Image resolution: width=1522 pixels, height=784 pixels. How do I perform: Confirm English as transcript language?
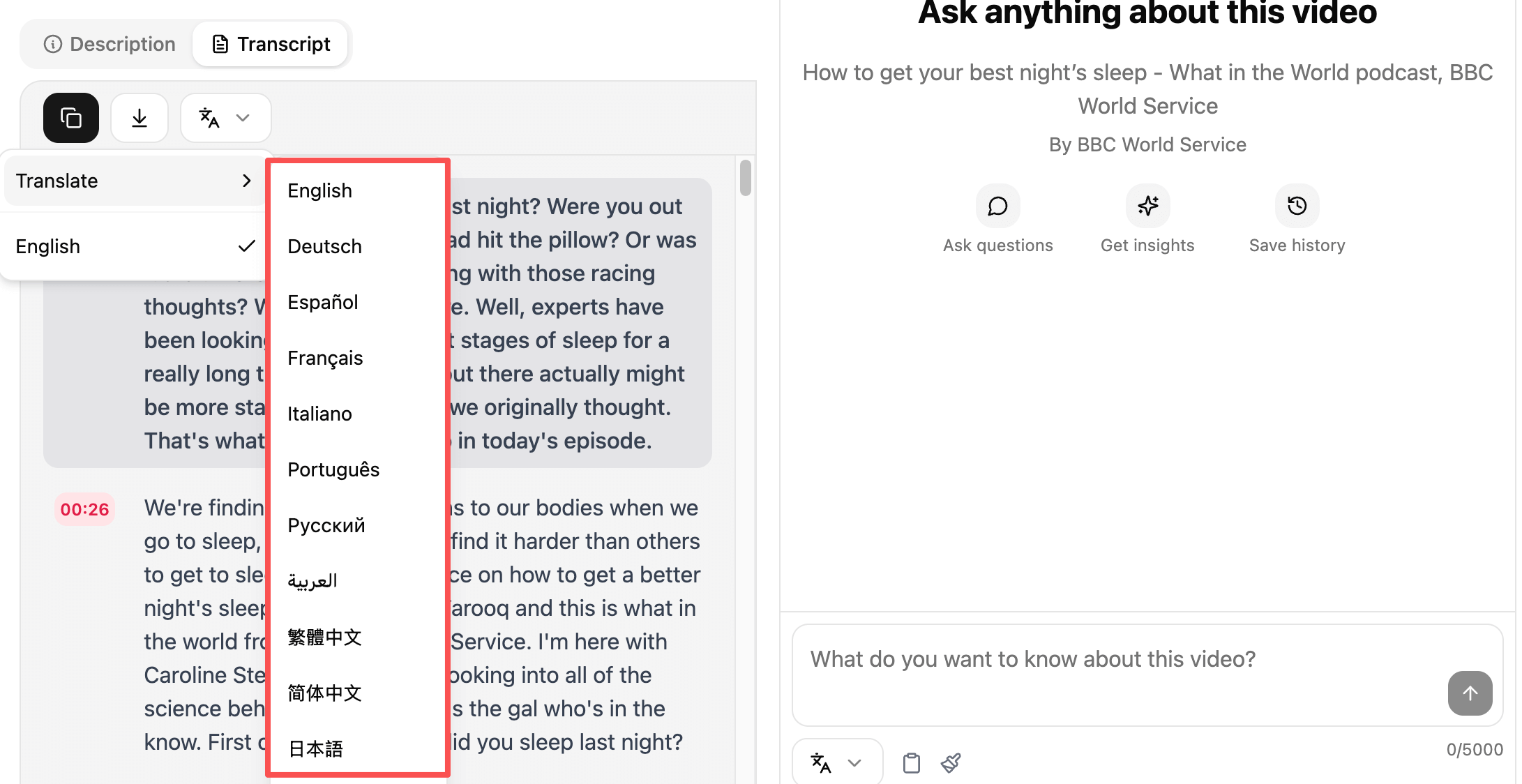133,246
